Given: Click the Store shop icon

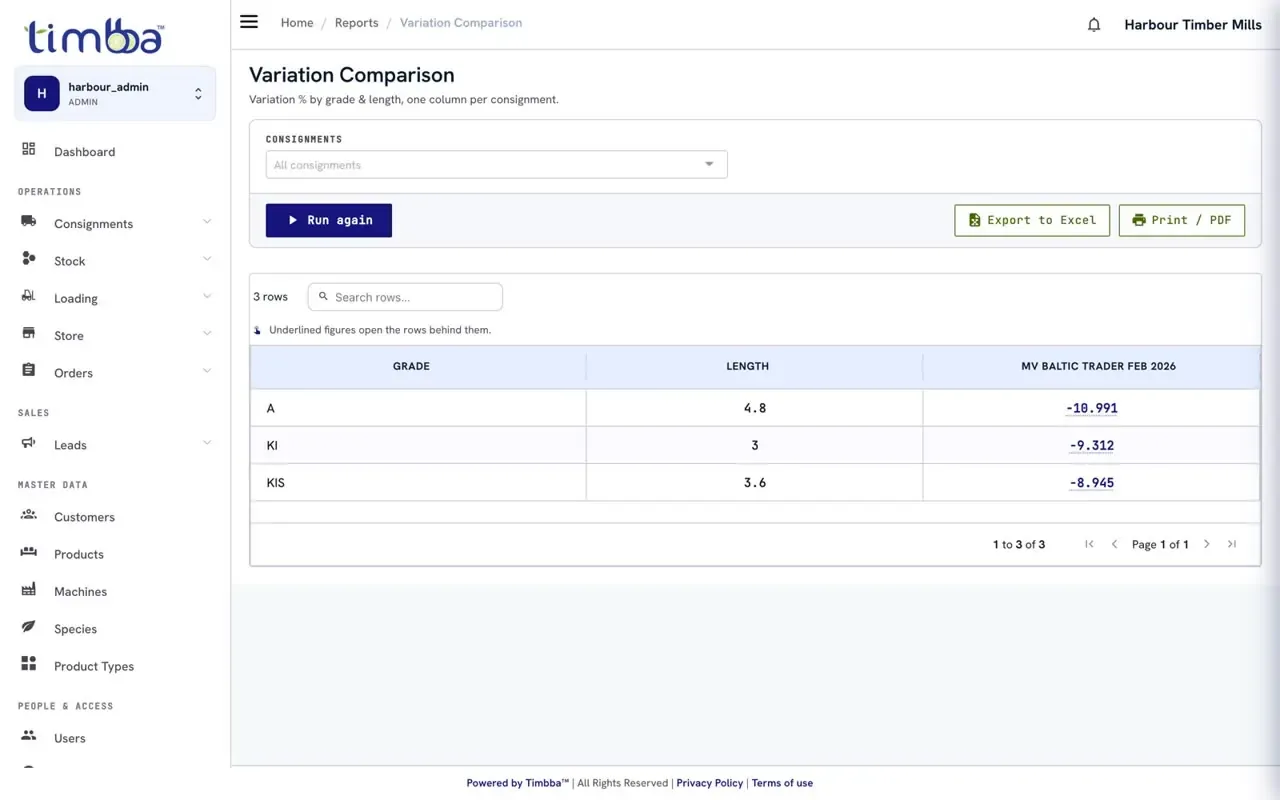Looking at the screenshot, I should pyautogui.click(x=29, y=334).
